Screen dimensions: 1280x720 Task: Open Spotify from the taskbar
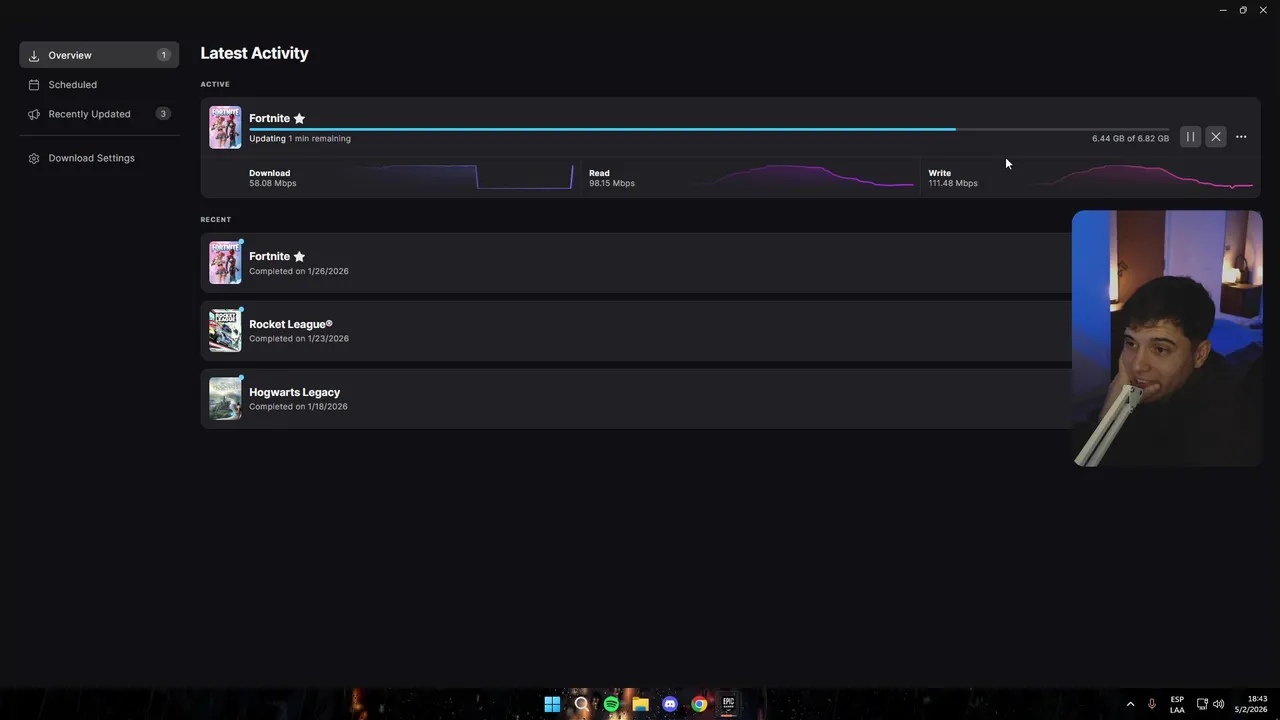611,704
